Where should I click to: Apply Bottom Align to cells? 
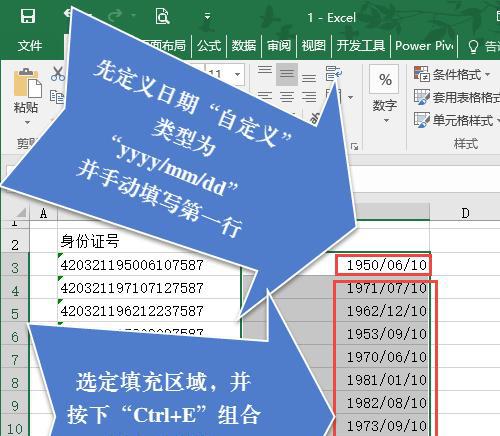click(309, 78)
